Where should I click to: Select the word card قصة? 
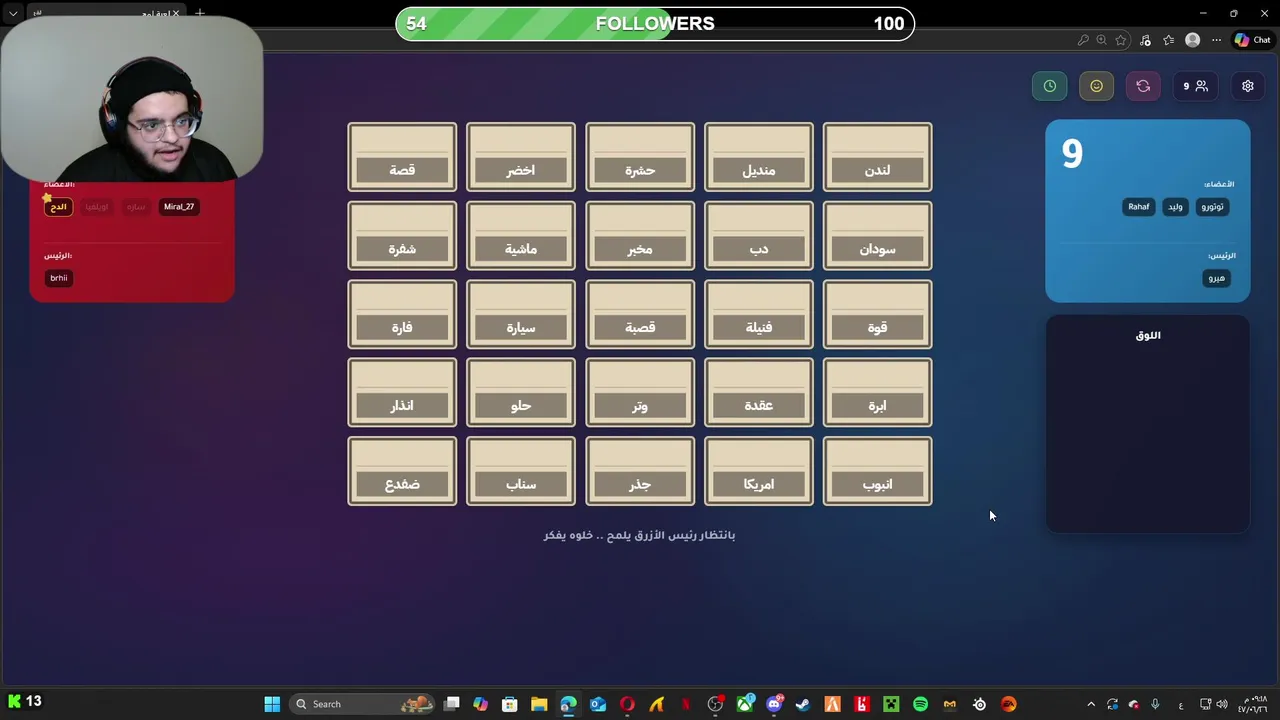402,157
